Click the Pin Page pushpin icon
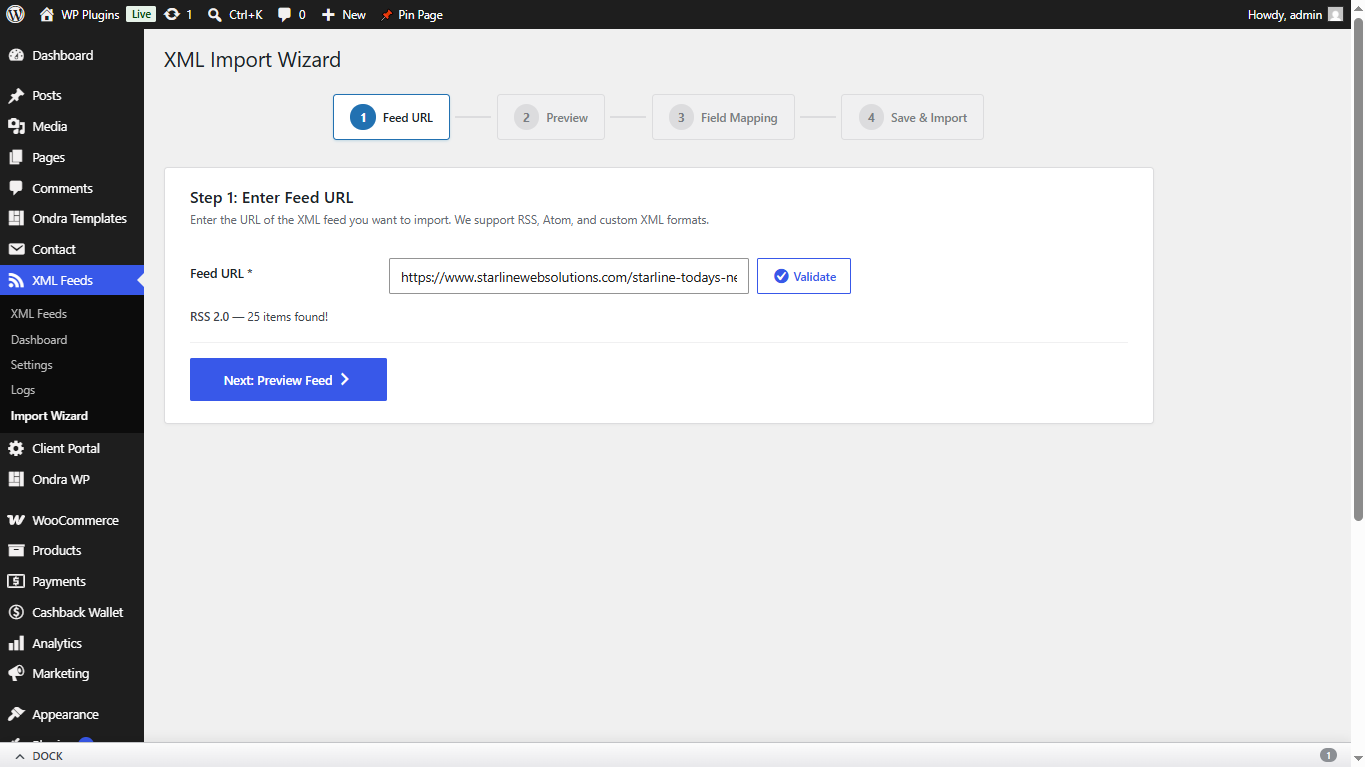The image size is (1365, 767). pyautogui.click(x=387, y=15)
